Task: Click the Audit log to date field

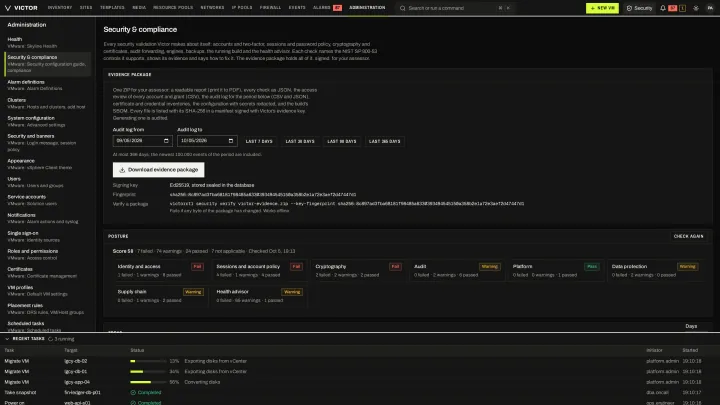Action: (x=207, y=141)
